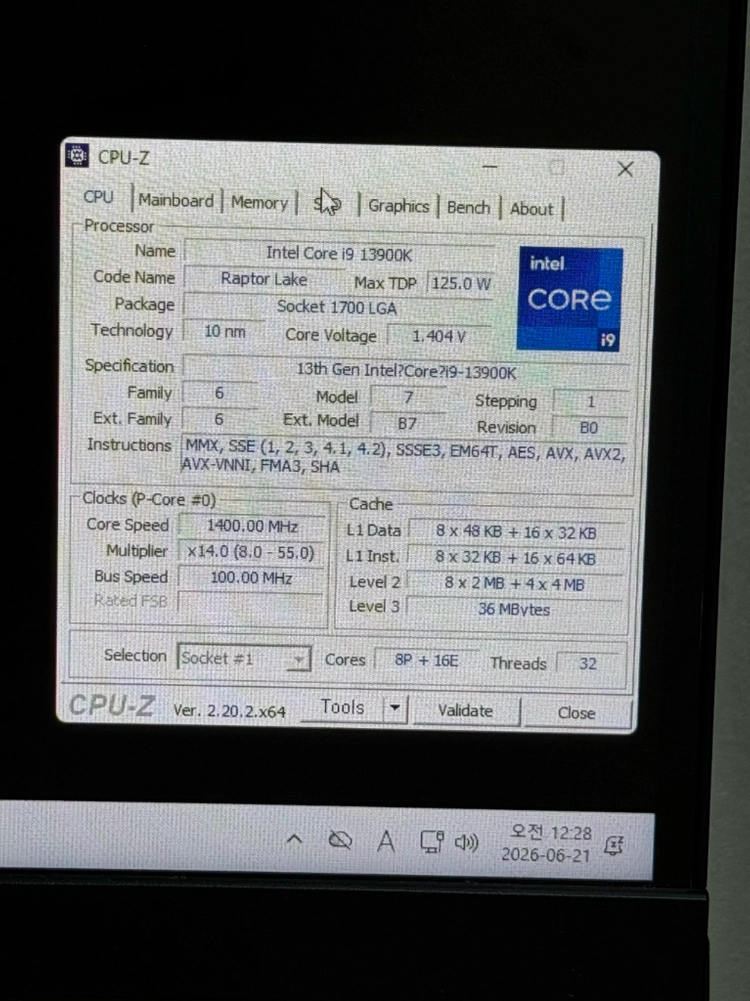Open the cloud sync tray icon
This screenshot has width=750, height=1001.
point(340,840)
